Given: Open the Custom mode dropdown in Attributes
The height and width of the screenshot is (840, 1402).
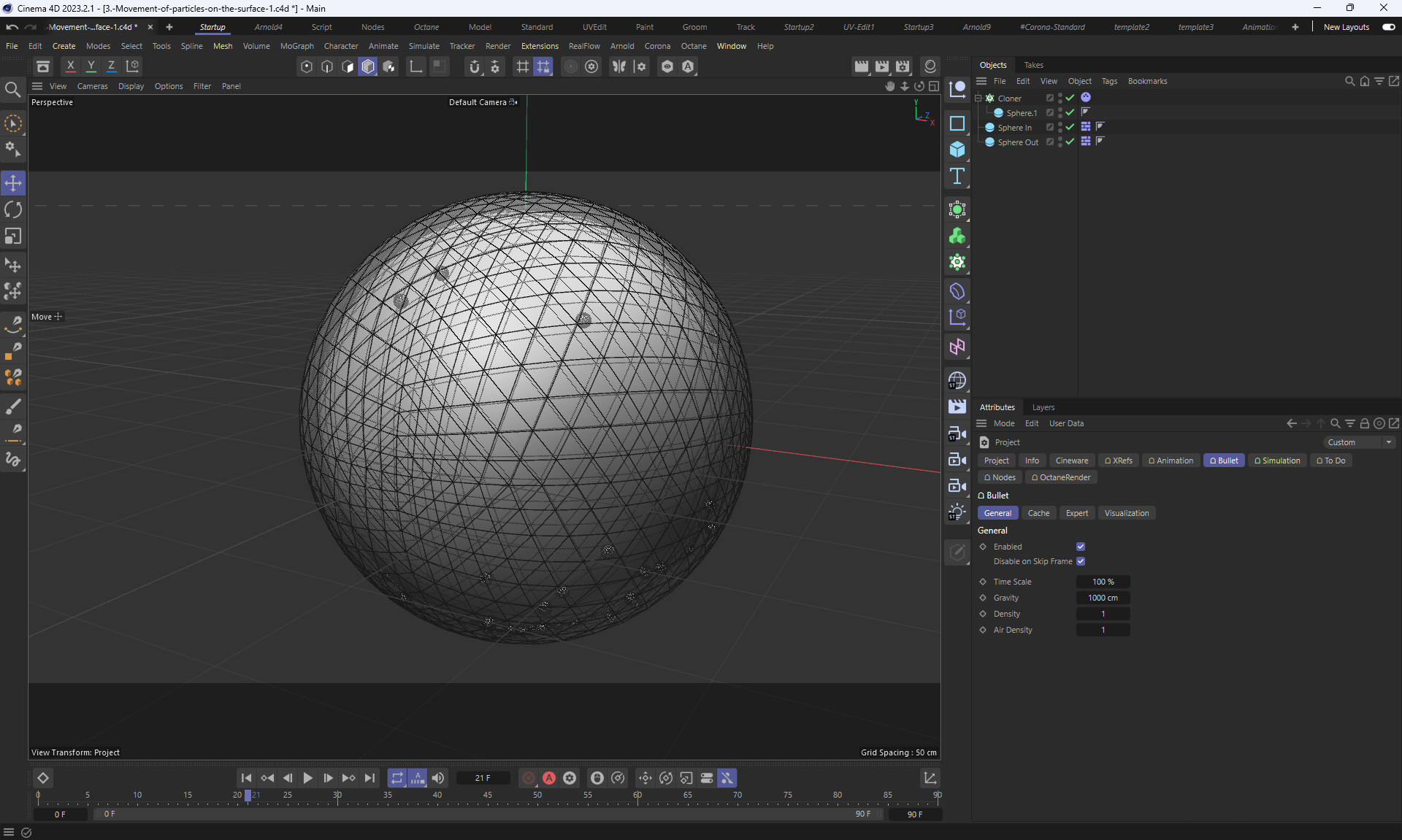Looking at the screenshot, I should pos(1360,442).
